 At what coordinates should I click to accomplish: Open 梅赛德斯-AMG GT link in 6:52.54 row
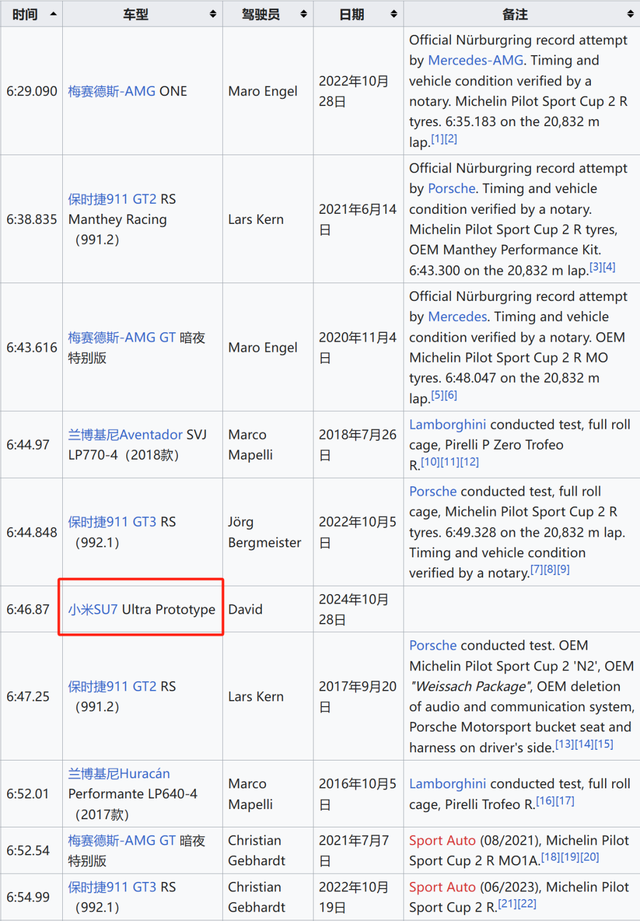pos(122,841)
